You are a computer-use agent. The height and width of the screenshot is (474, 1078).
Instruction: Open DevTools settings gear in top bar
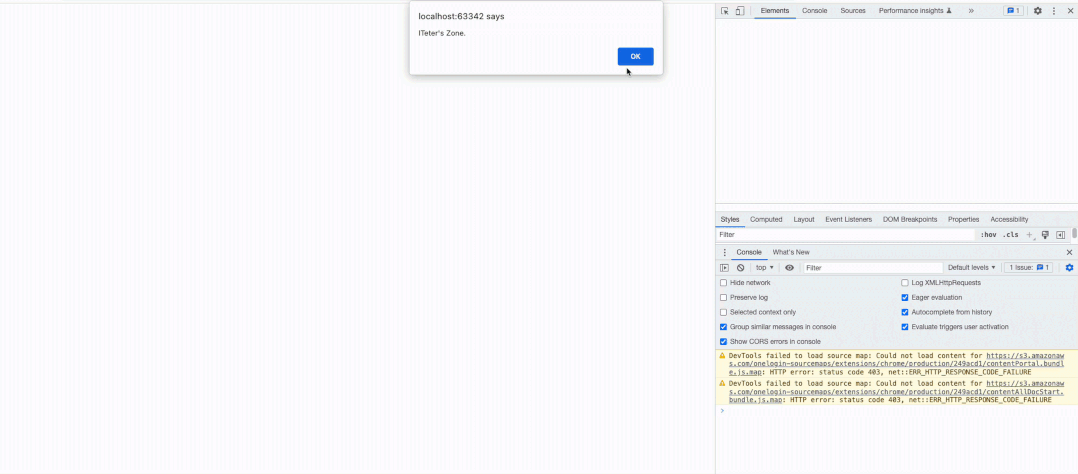coord(1037,11)
